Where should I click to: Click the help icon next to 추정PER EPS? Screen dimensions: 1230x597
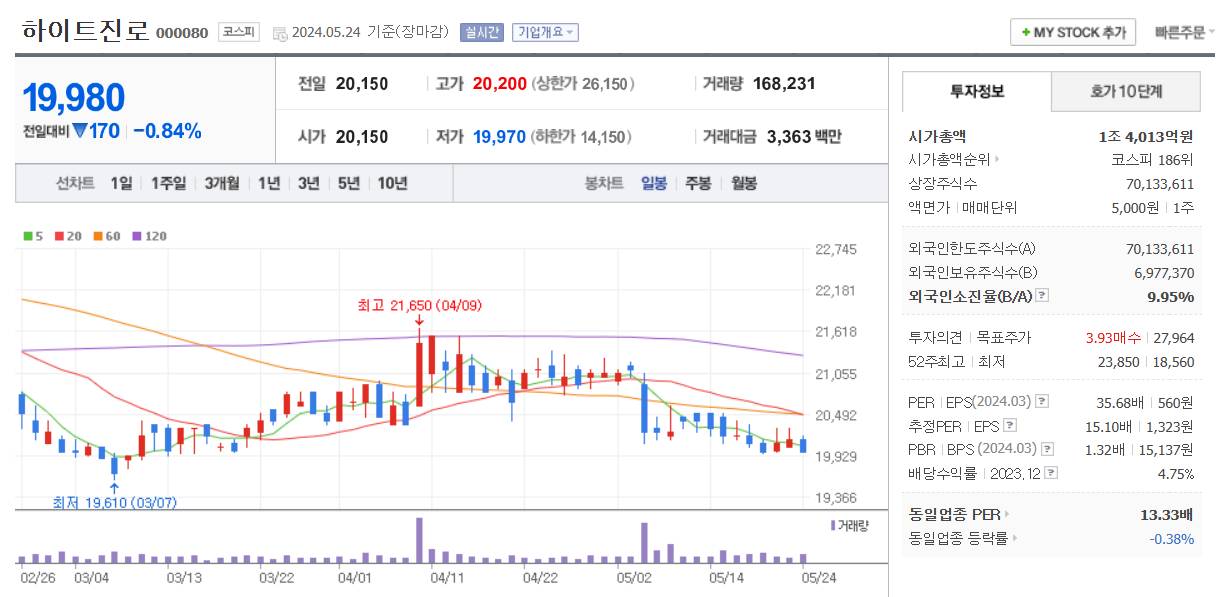(x=1010, y=425)
